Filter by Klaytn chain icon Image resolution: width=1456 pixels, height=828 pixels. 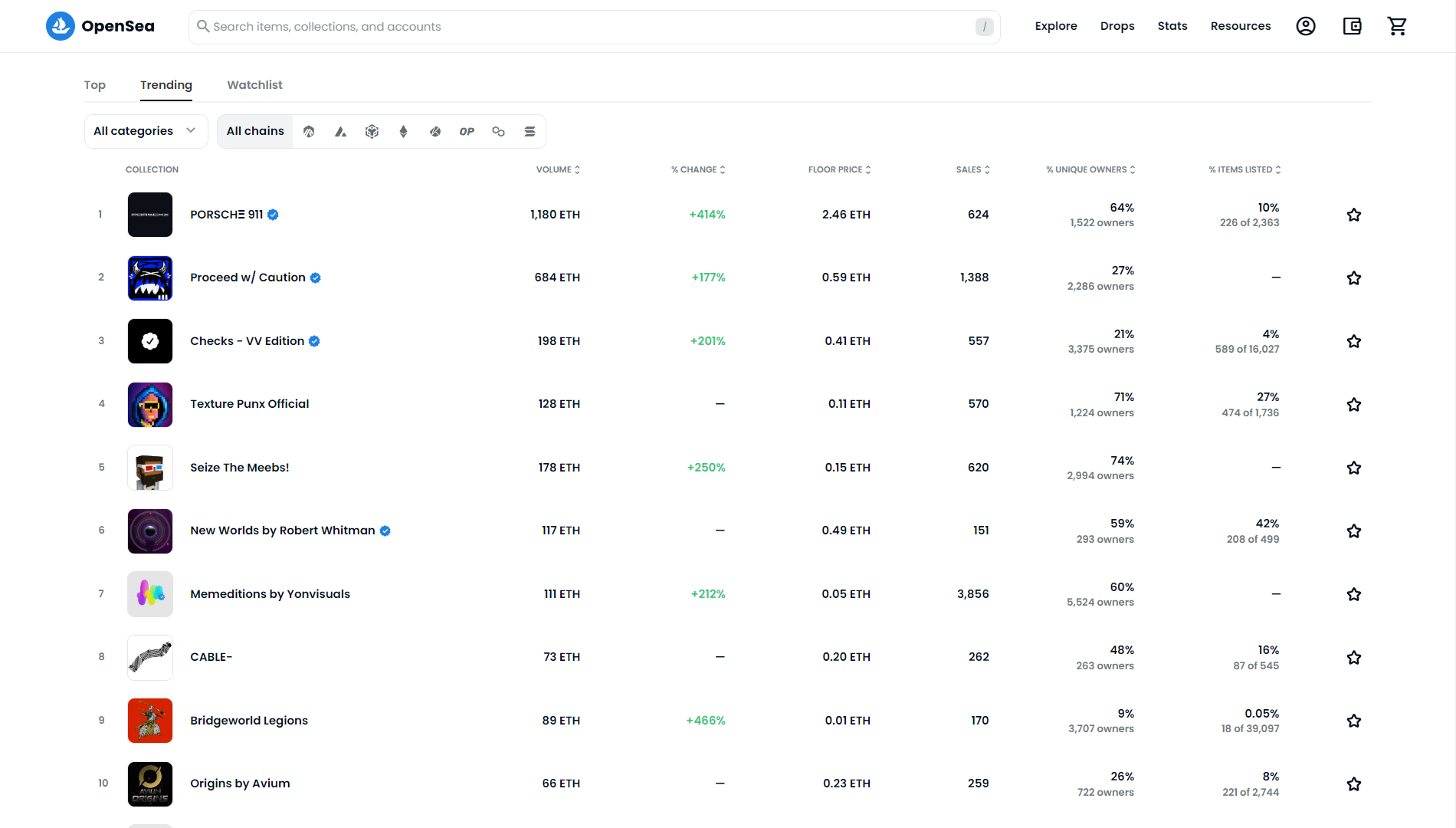click(435, 132)
